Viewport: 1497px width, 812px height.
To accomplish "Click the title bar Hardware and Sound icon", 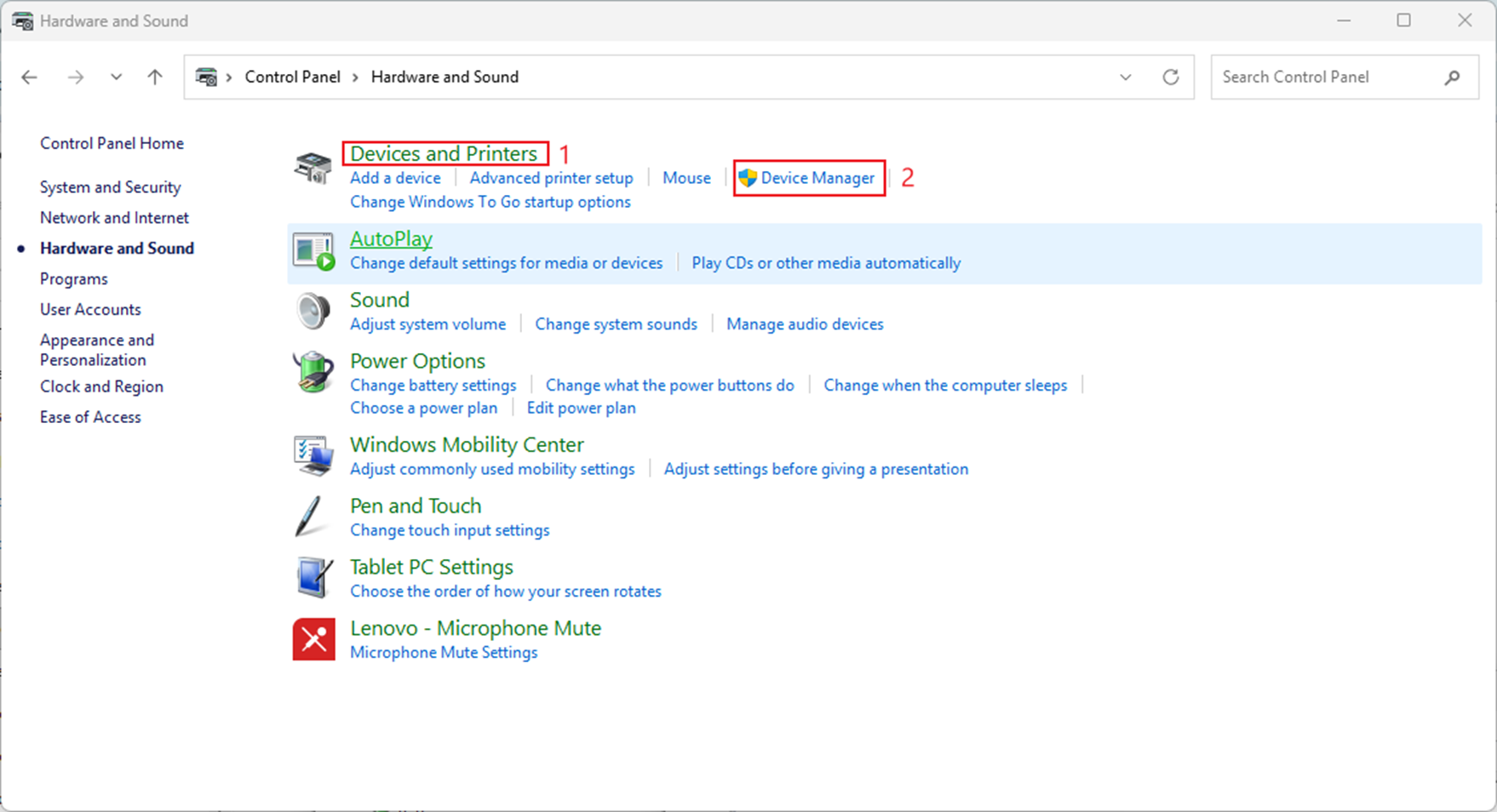I will pyautogui.click(x=23, y=21).
